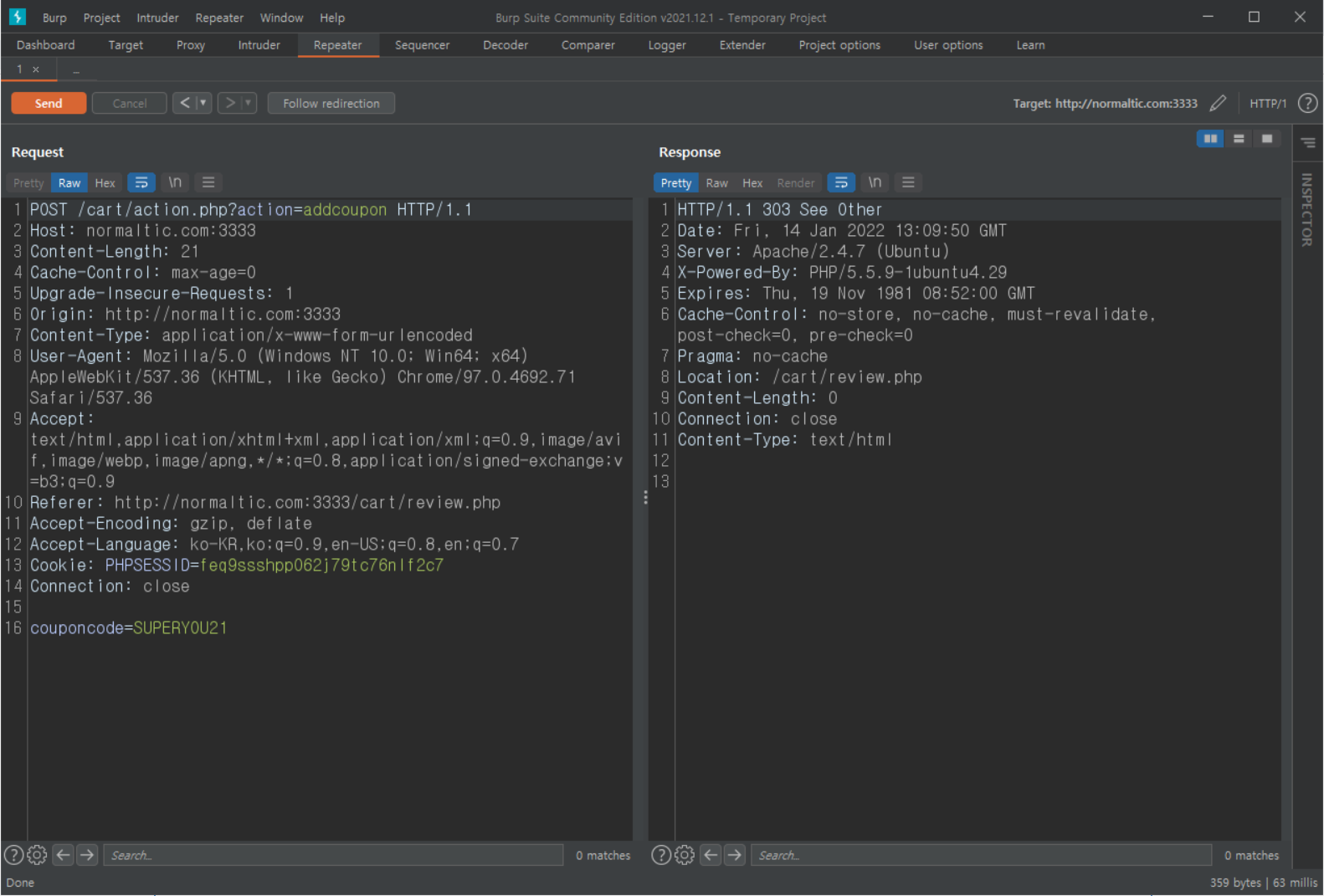Viewport: 1324px width, 896px height.
Task: Set combined tabbed layout view
Action: point(1267,139)
